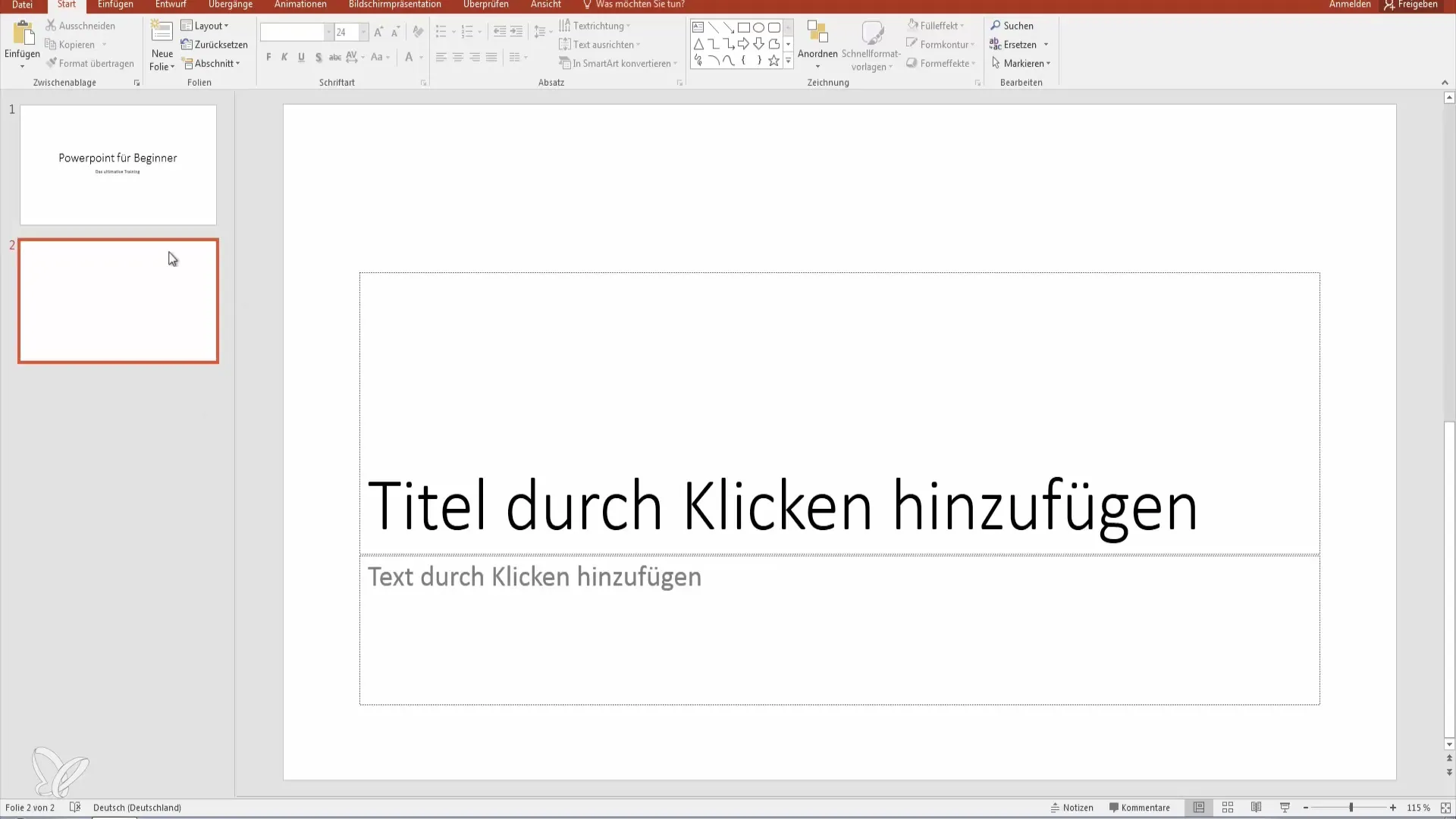Click Zurücksetzen to reset the slide
This screenshot has height=819, width=1456.
(x=215, y=45)
